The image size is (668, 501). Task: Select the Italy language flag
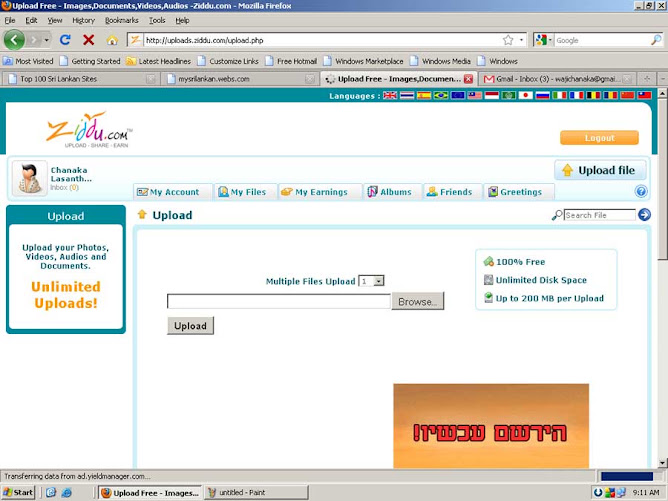[x=559, y=95]
